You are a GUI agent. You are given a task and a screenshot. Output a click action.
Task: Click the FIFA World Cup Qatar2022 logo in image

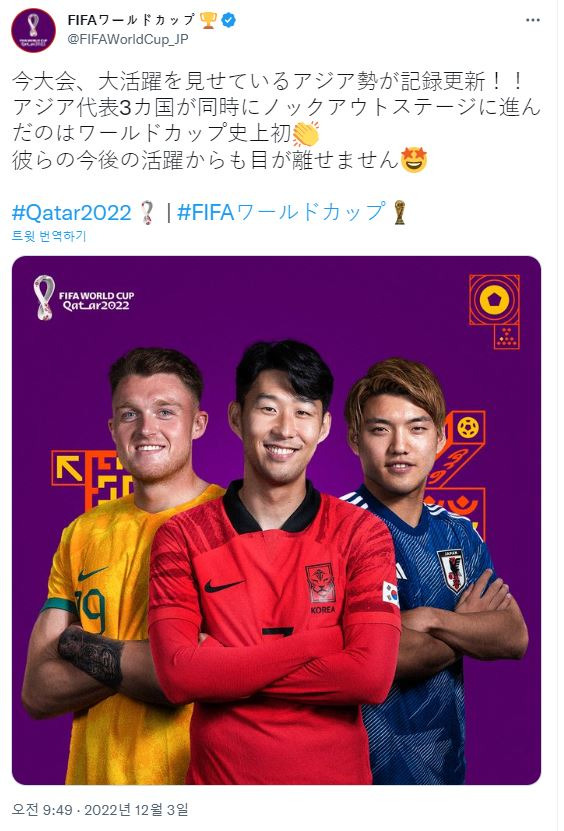84,298
